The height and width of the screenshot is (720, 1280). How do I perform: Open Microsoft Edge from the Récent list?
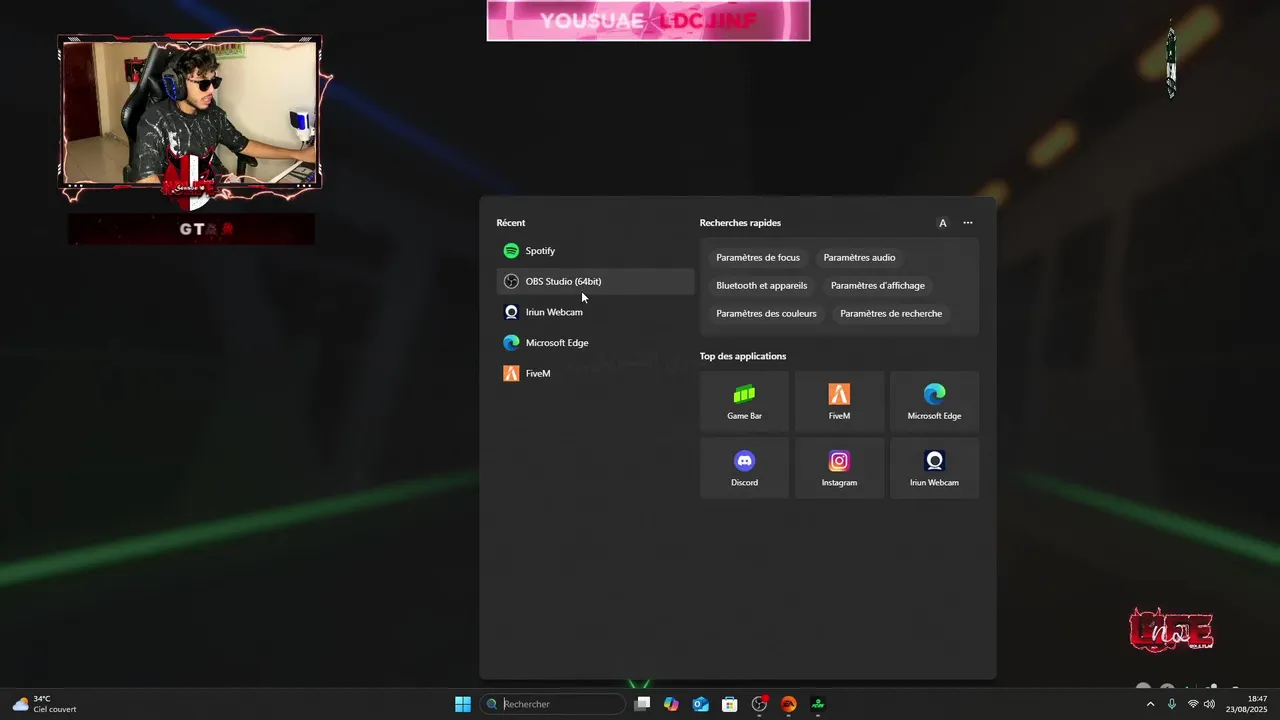click(x=595, y=343)
